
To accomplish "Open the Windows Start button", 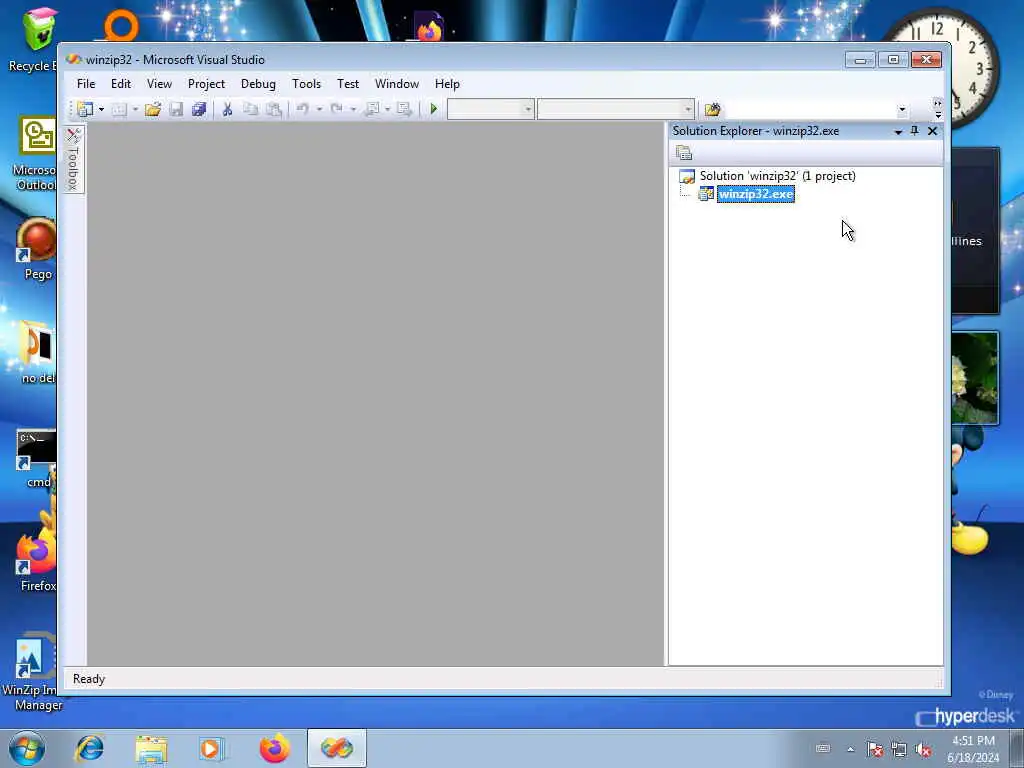I will click(27, 748).
